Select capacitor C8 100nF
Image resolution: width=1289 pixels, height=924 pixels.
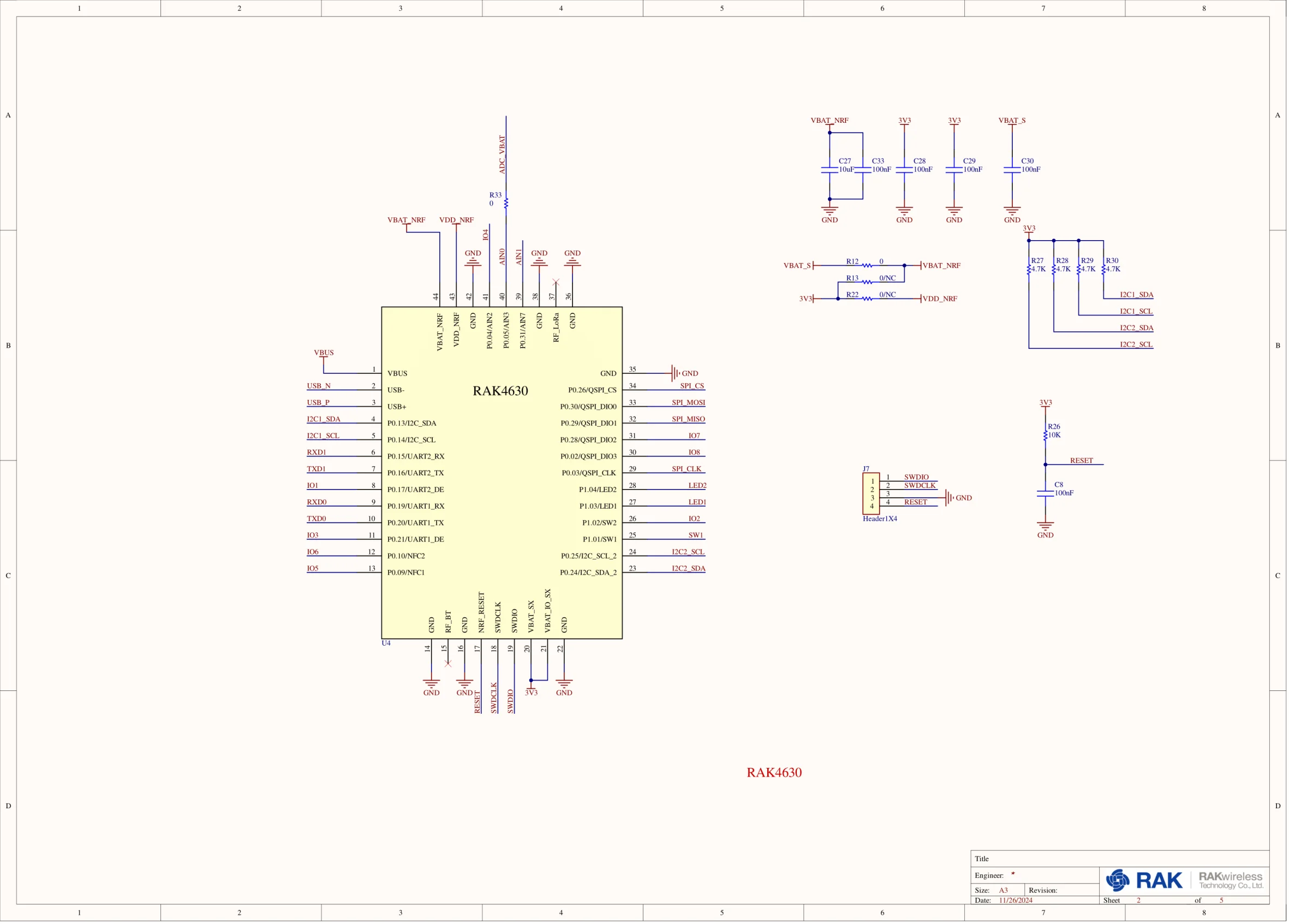[1045, 493]
